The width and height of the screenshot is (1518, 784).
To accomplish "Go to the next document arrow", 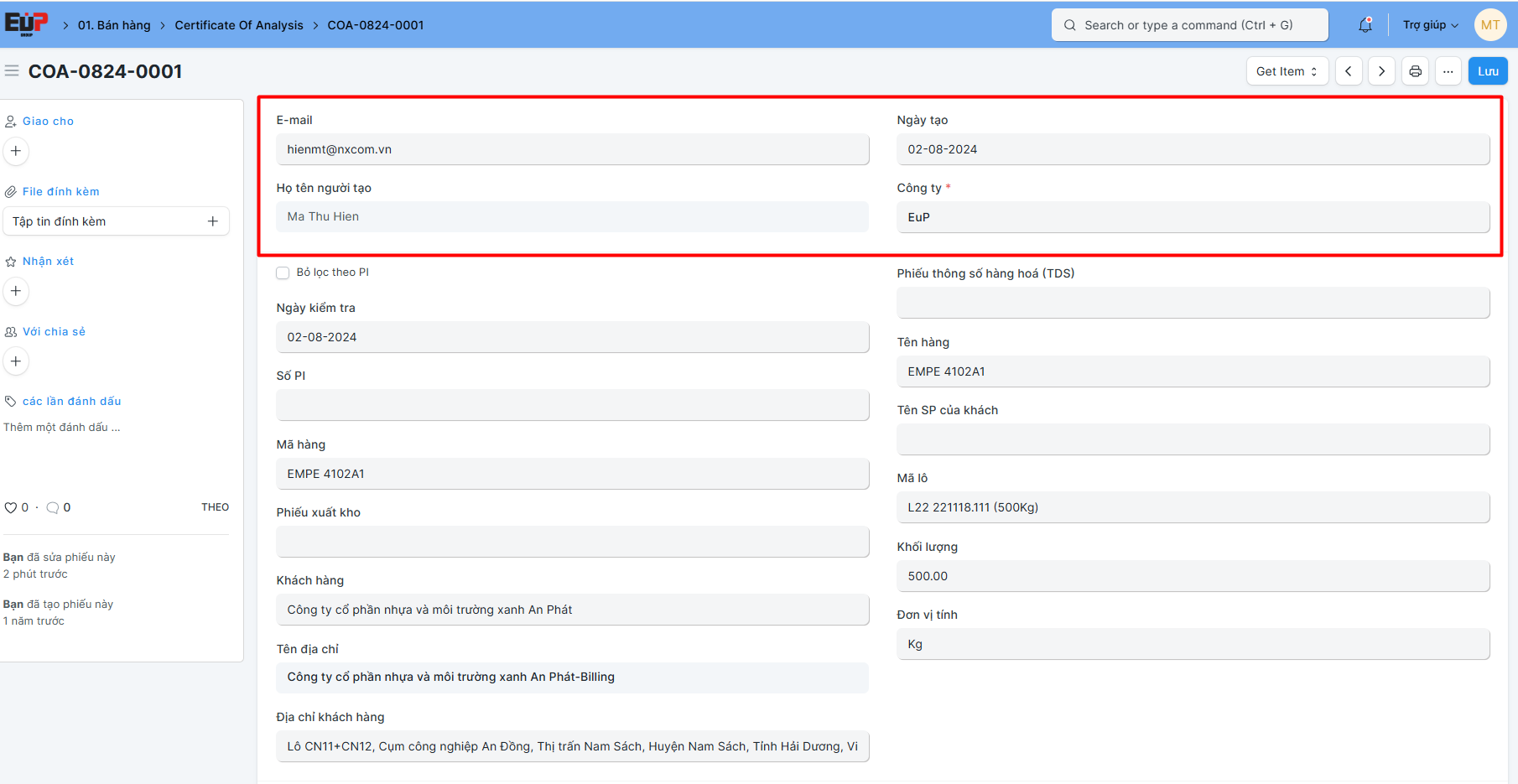I will (x=1381, y=71).
